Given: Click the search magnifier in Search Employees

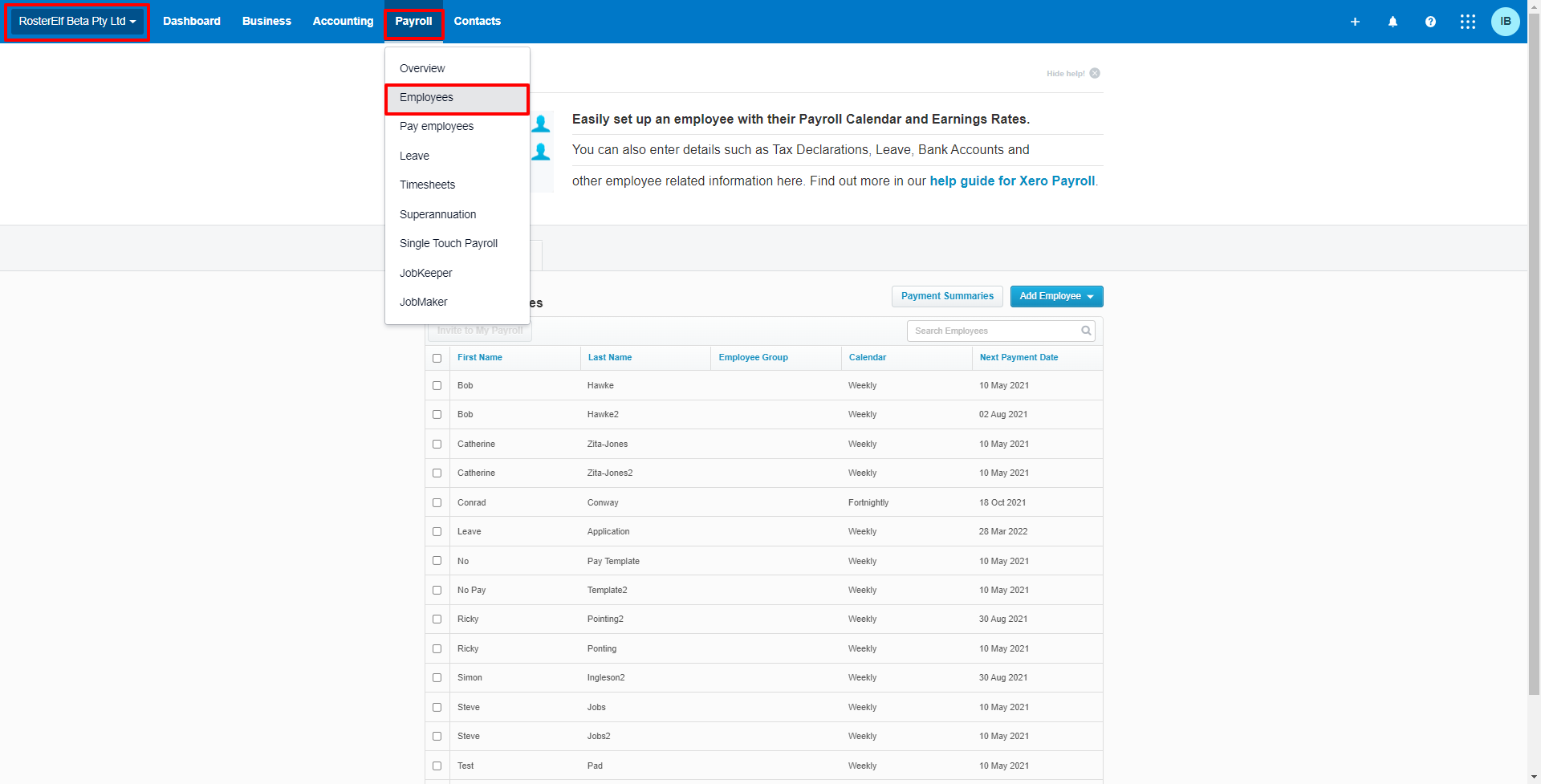Looking at the screenshot, I should click(x=1086, y=331).
